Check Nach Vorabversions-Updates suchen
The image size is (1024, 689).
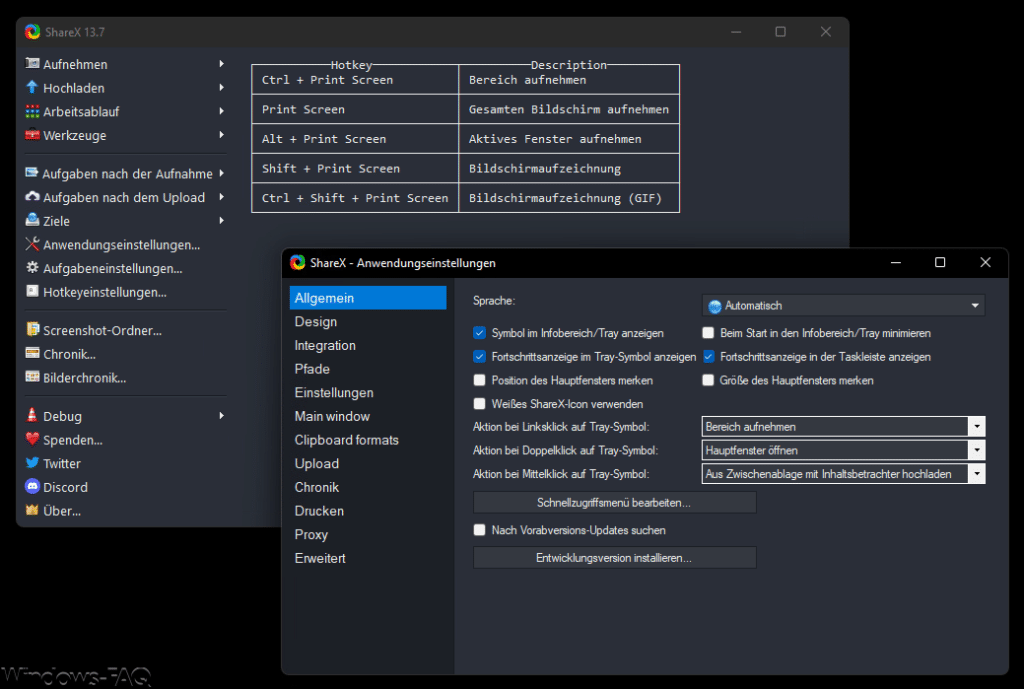coord(479,530)
